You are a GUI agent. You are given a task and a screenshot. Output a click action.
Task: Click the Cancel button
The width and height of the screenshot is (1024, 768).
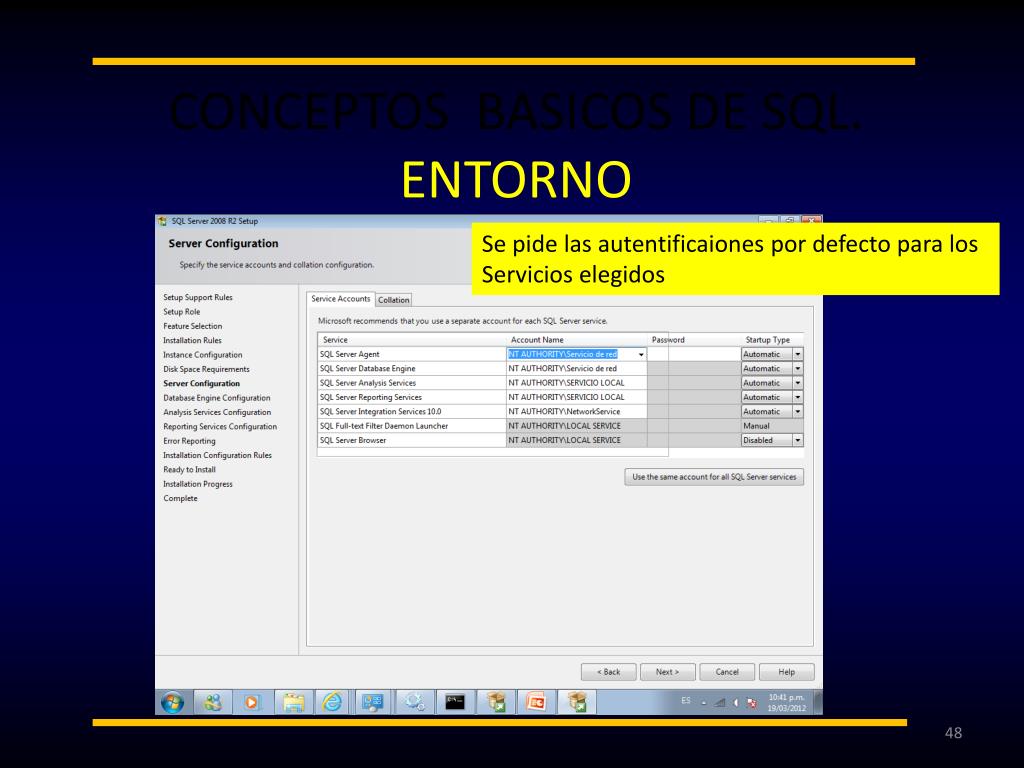(727, 672)
